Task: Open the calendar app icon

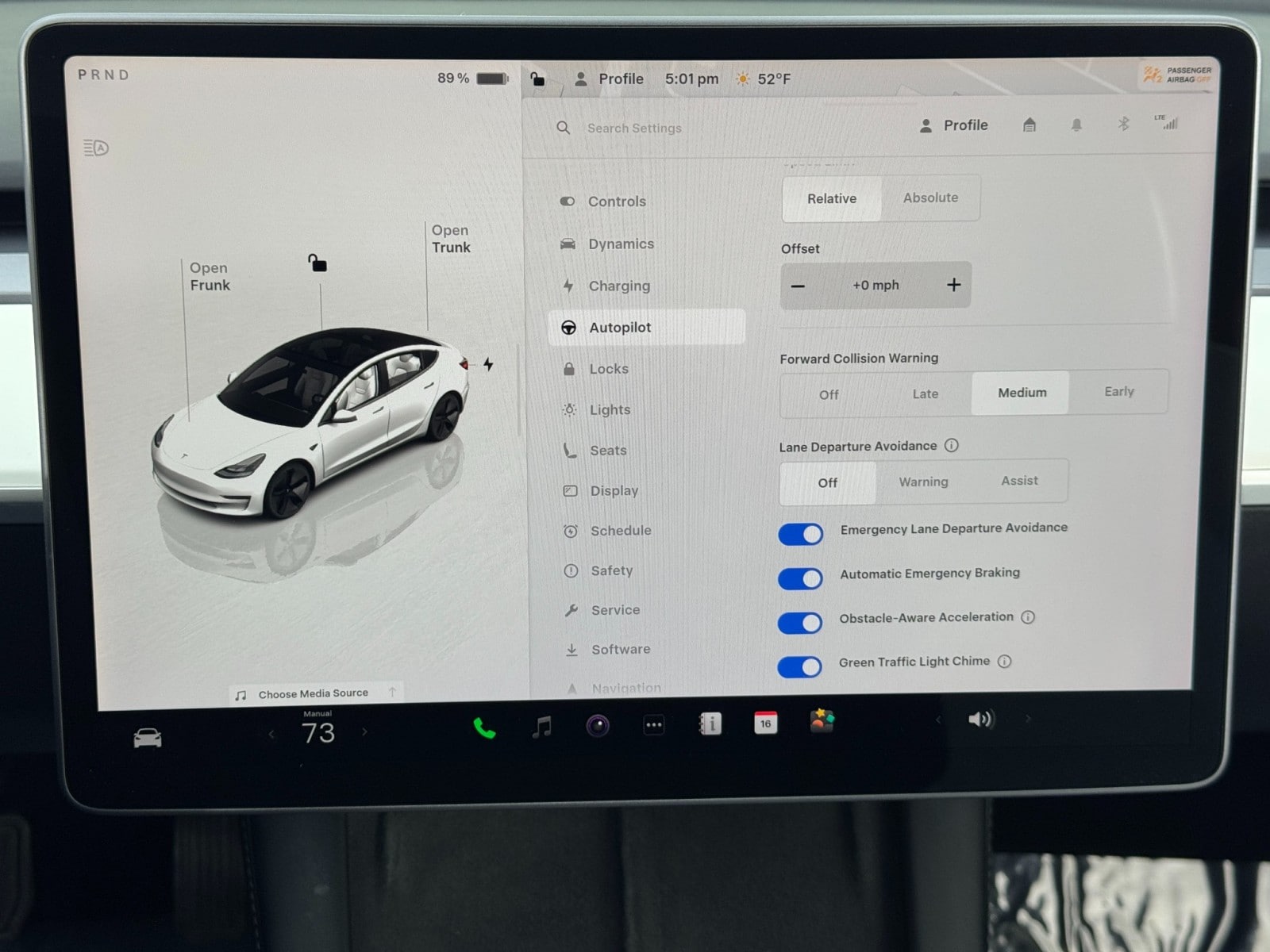Action: pyautogui.click(x=765, y=723)
